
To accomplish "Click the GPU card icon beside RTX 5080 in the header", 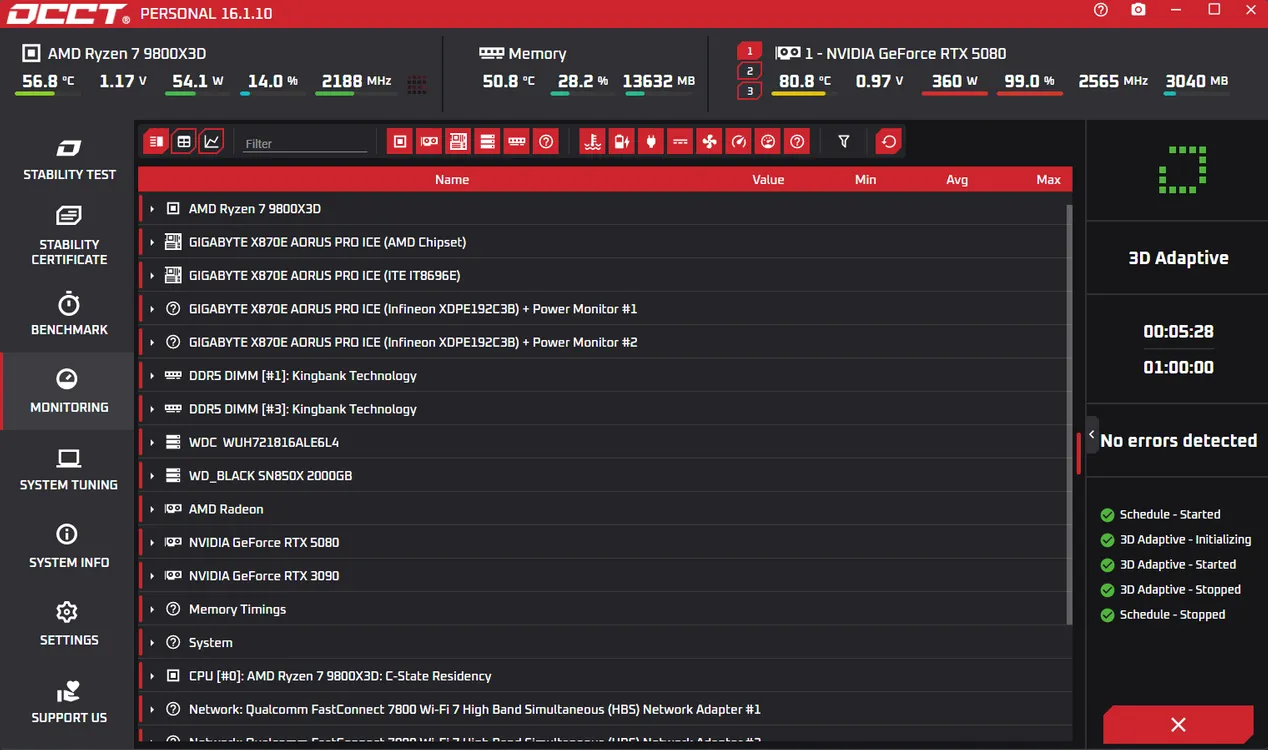I will coord(788,53).
